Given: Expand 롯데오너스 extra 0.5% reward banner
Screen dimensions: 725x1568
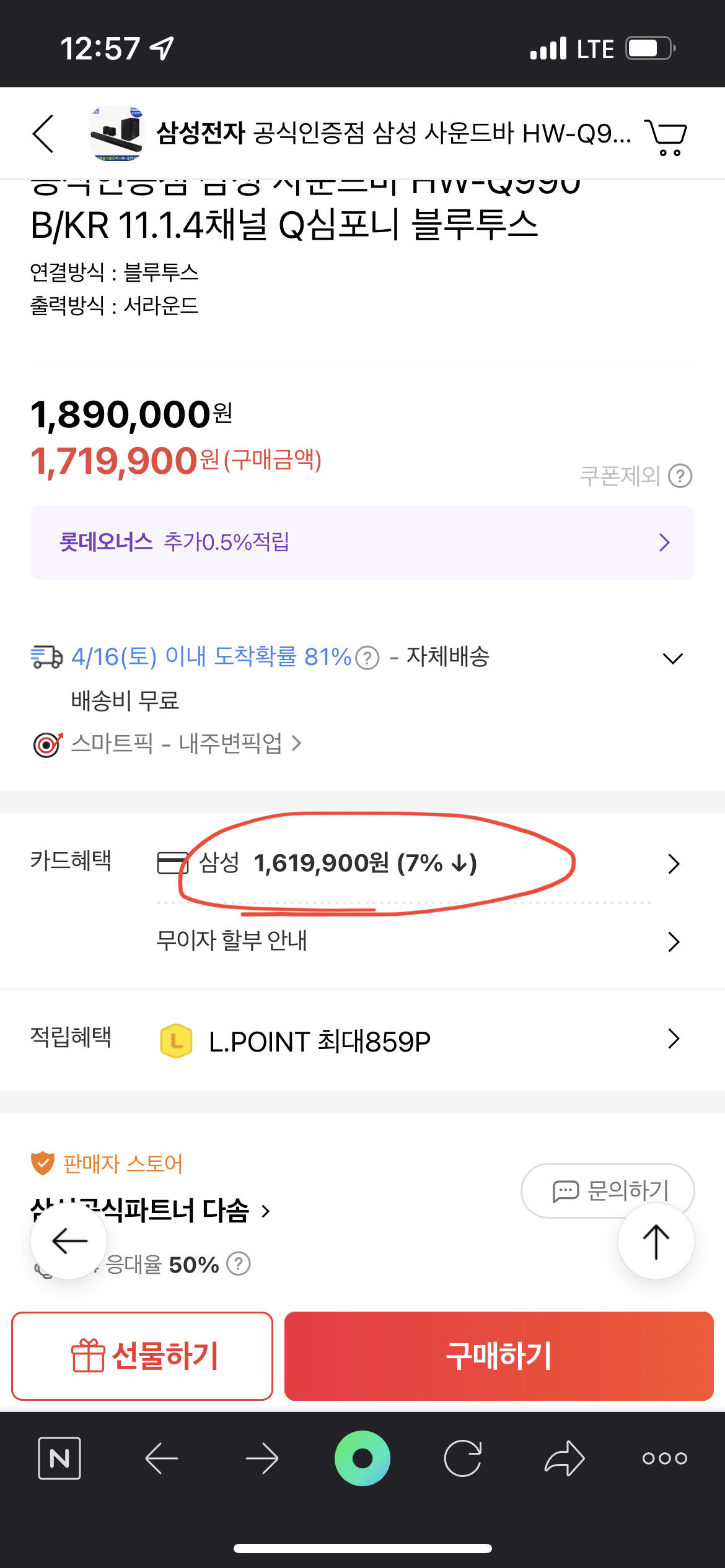Looking at the screenshot, I should tap(362, 542).
